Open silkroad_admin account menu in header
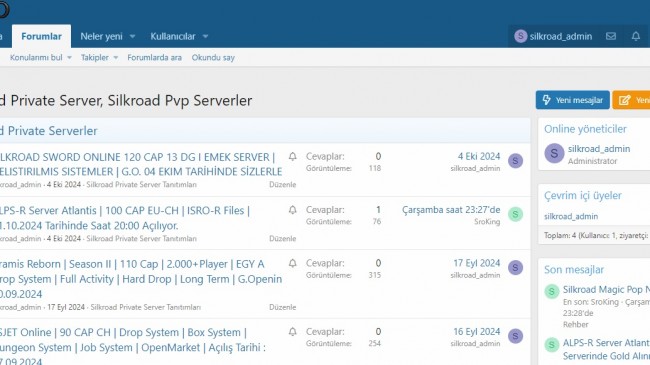Image resolution: width=650 pixels, height=365 pixels. click(553, 36)
